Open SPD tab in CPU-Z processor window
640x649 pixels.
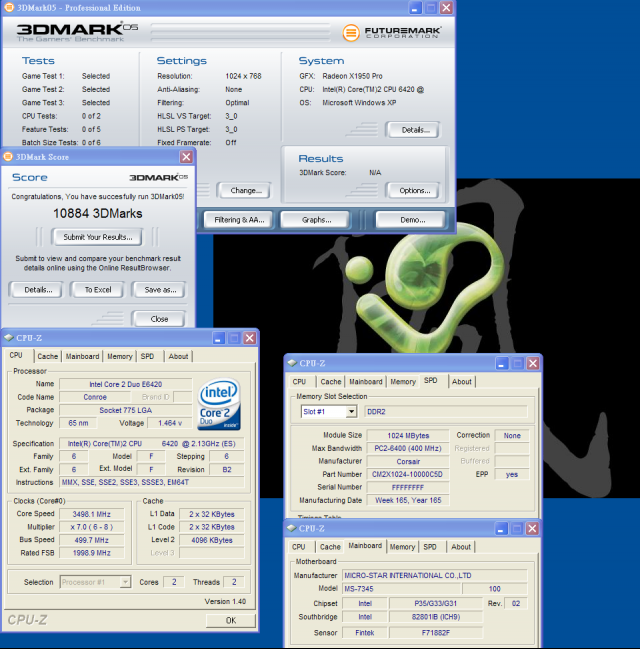click(147, 356)
